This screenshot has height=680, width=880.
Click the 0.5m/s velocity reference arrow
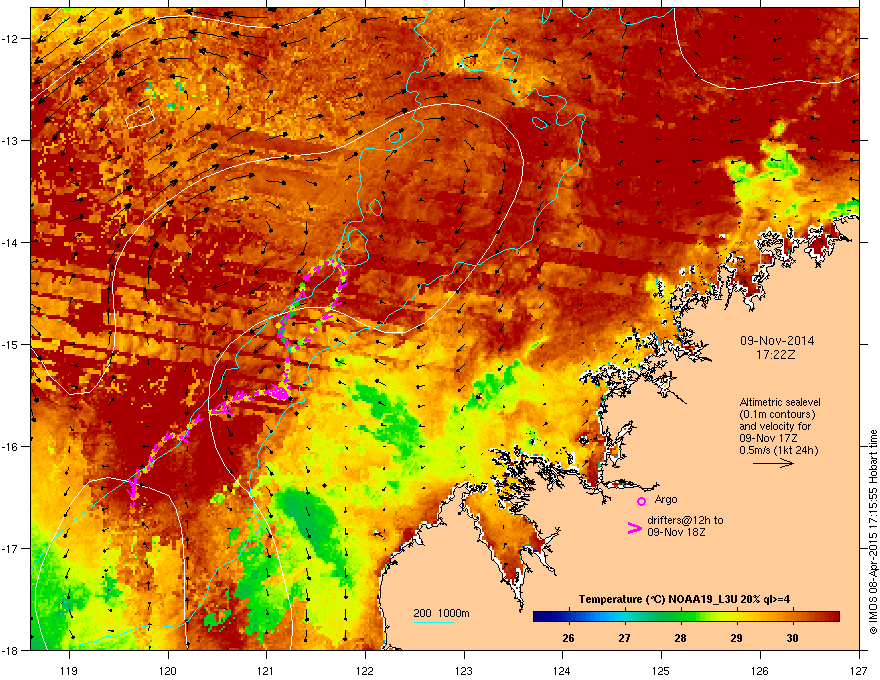point(773,463)
